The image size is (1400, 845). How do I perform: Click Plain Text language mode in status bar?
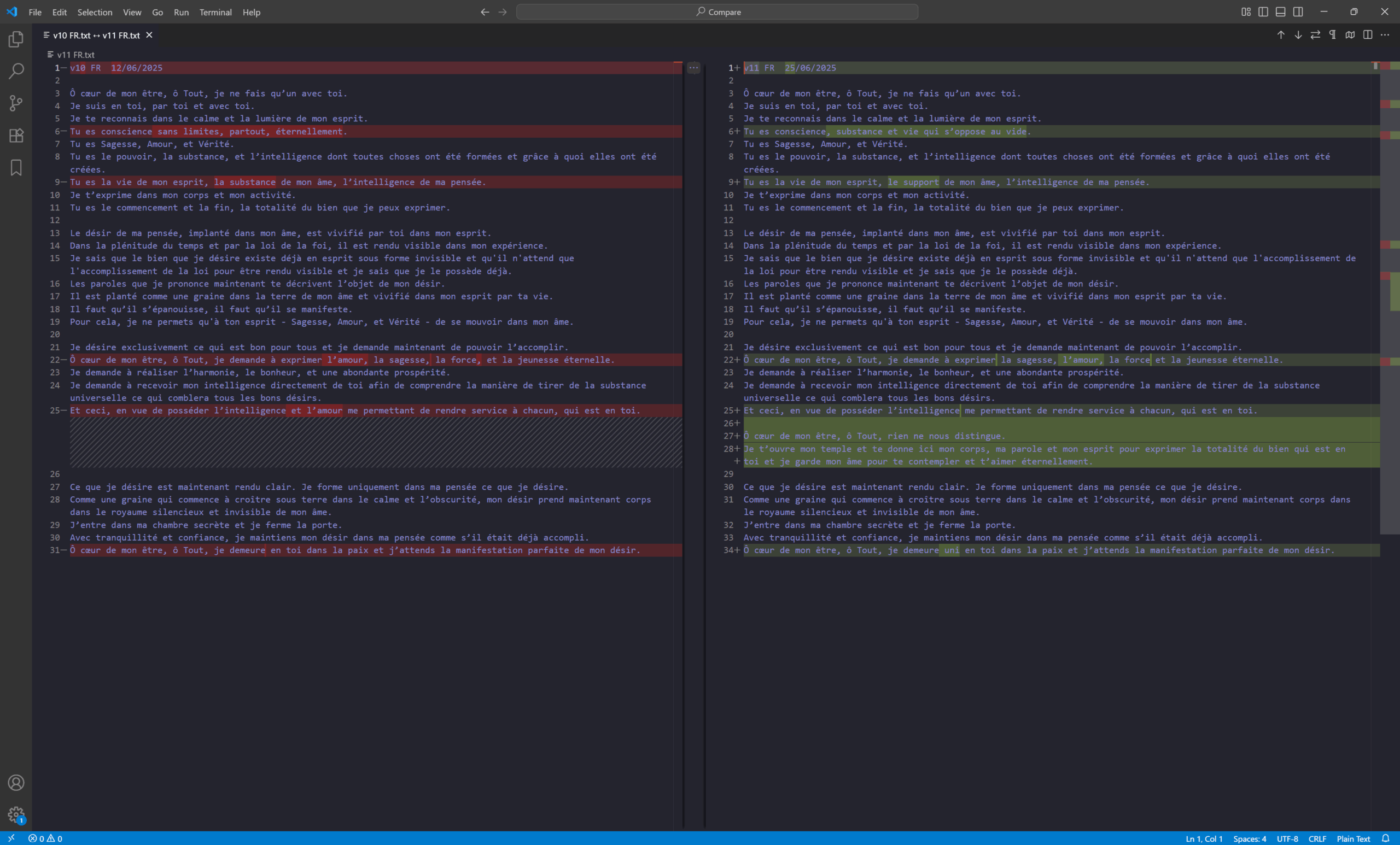click(x=1353, y=839)
